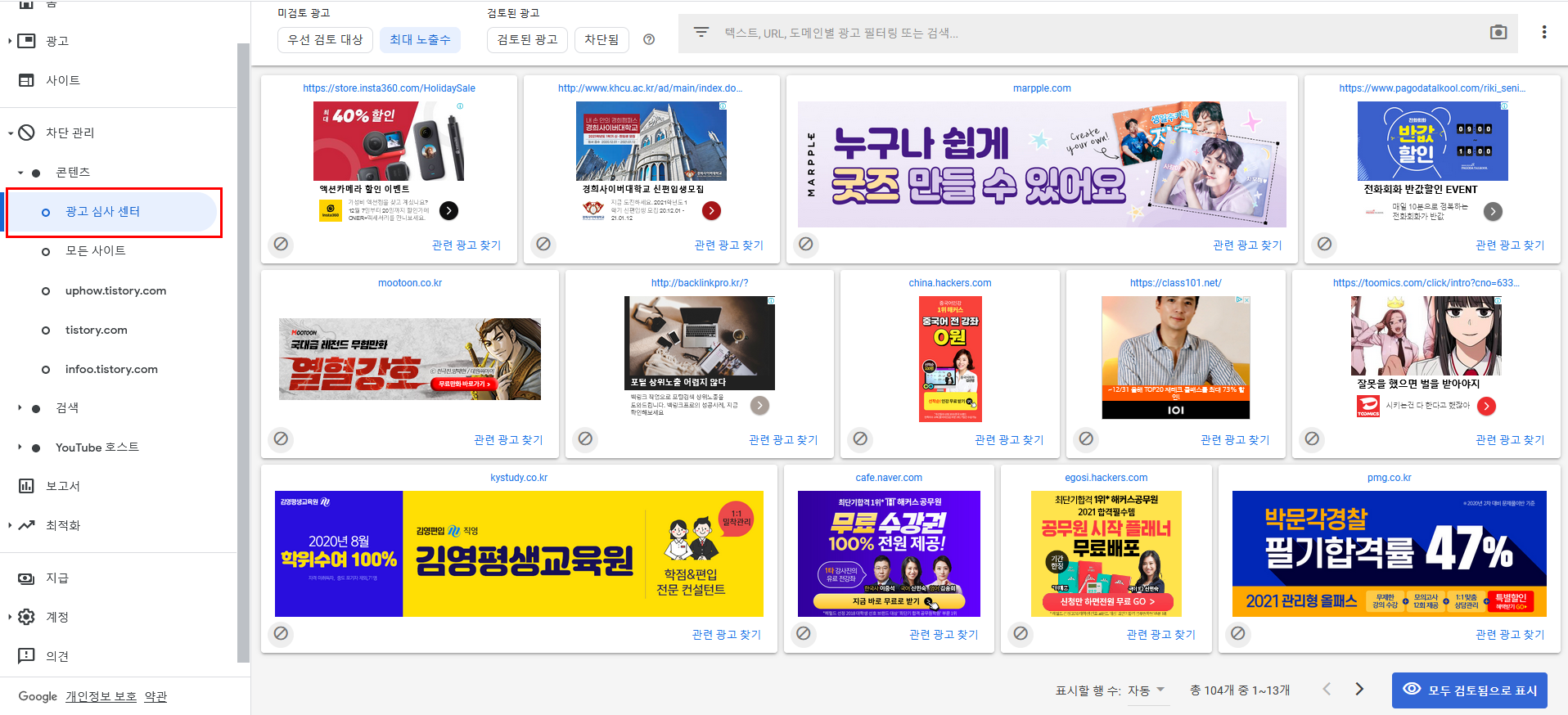
Task: Block the egosi.hackers.com ad
Action: [x=1021, y=633]
